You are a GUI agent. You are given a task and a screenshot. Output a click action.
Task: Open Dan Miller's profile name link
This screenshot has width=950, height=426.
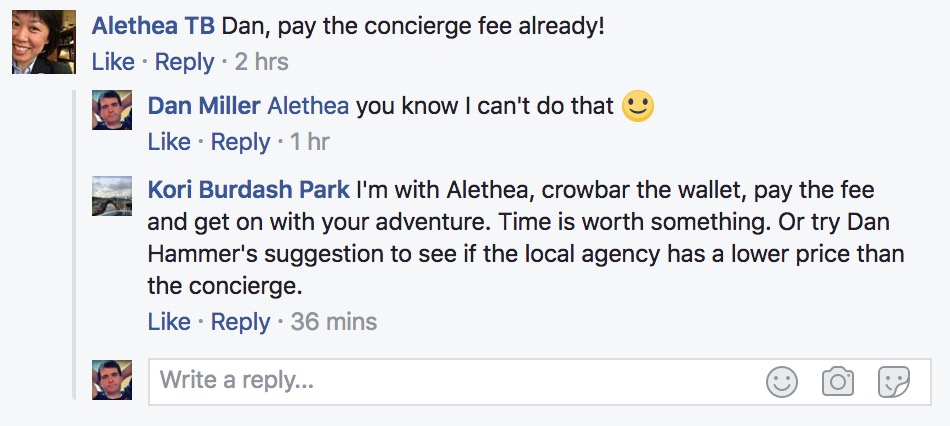pos(203,106)
